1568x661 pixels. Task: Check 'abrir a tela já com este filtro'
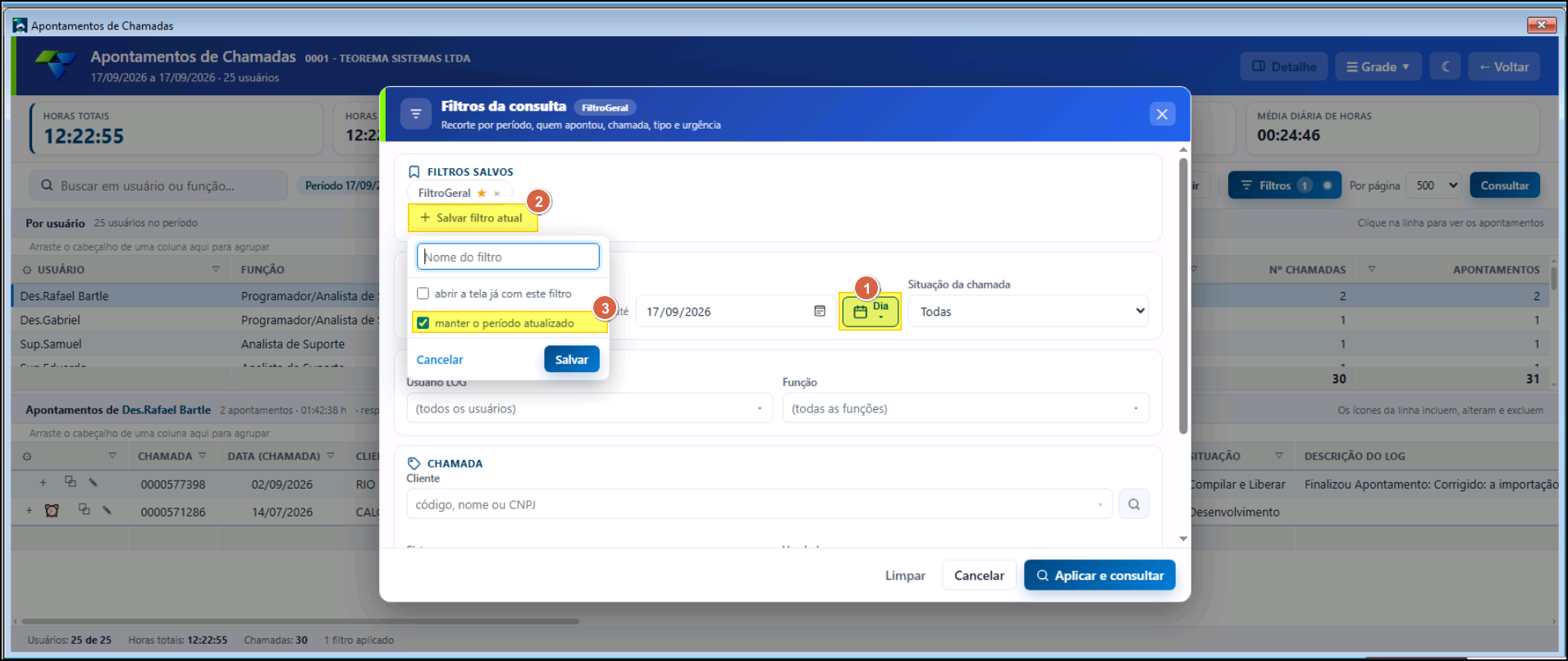(x=423, y=294)
